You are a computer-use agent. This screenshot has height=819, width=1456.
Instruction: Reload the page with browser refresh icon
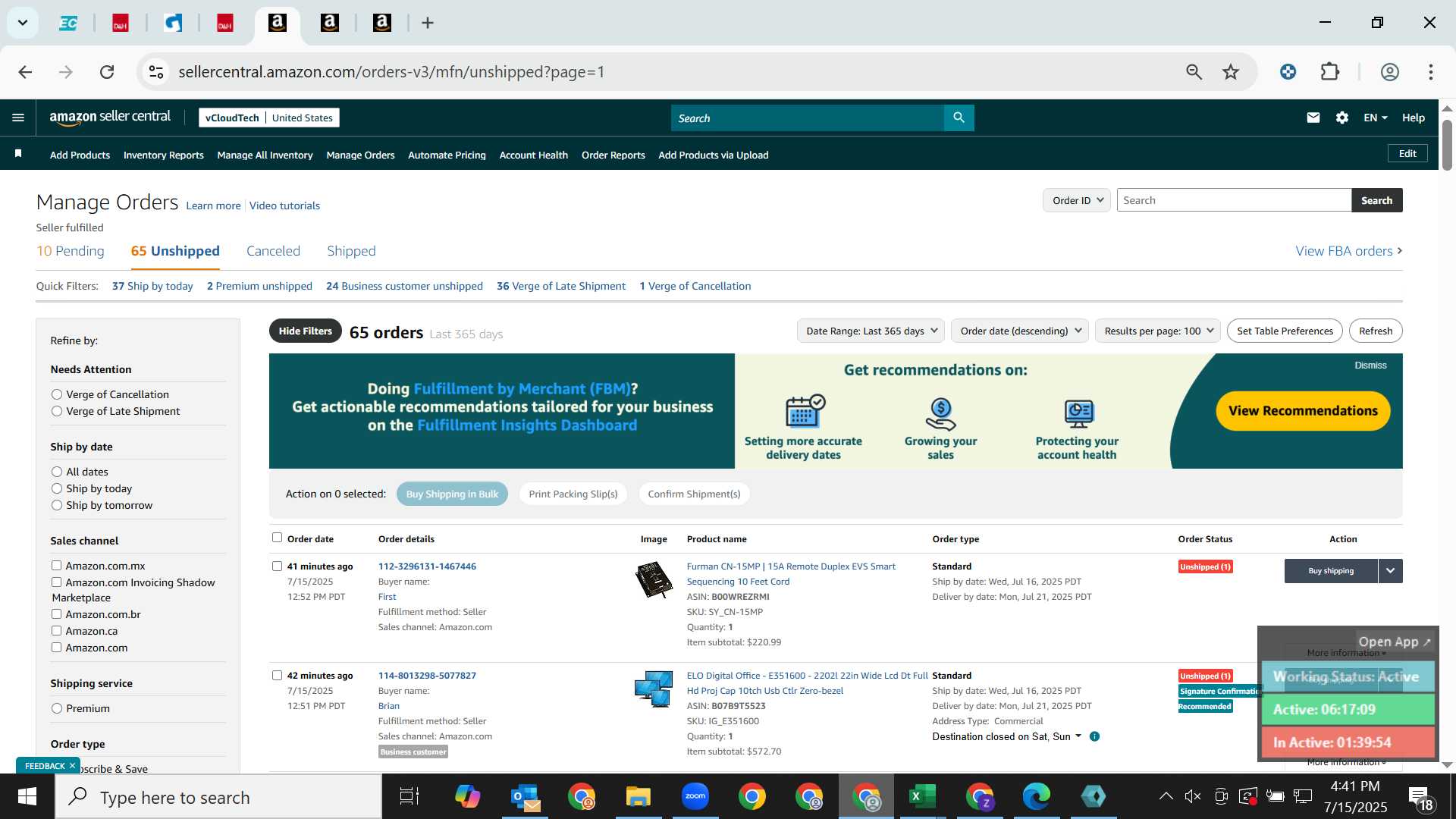pos(107,72)
